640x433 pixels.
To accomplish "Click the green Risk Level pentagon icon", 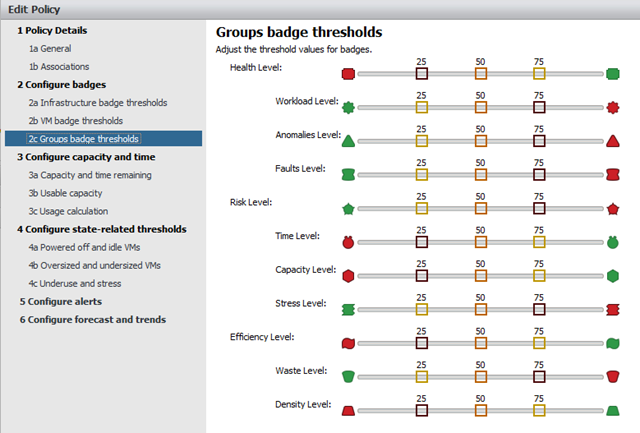I will [348, 208].
